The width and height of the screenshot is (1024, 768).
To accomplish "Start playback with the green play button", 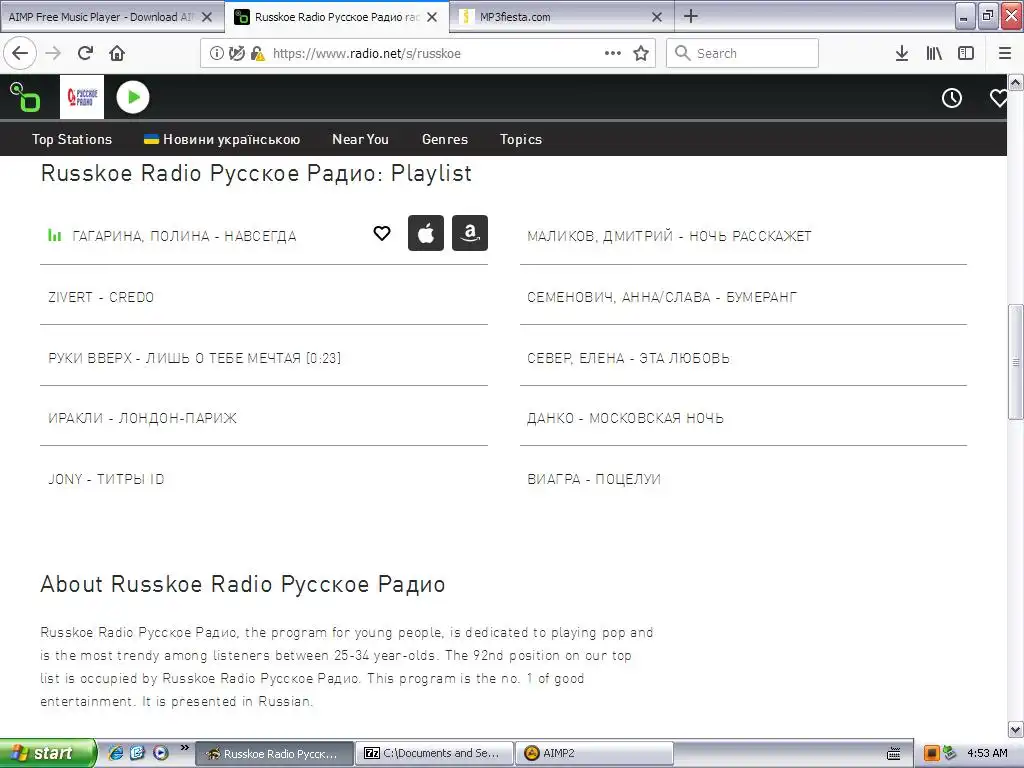I will tap(133, 97).
